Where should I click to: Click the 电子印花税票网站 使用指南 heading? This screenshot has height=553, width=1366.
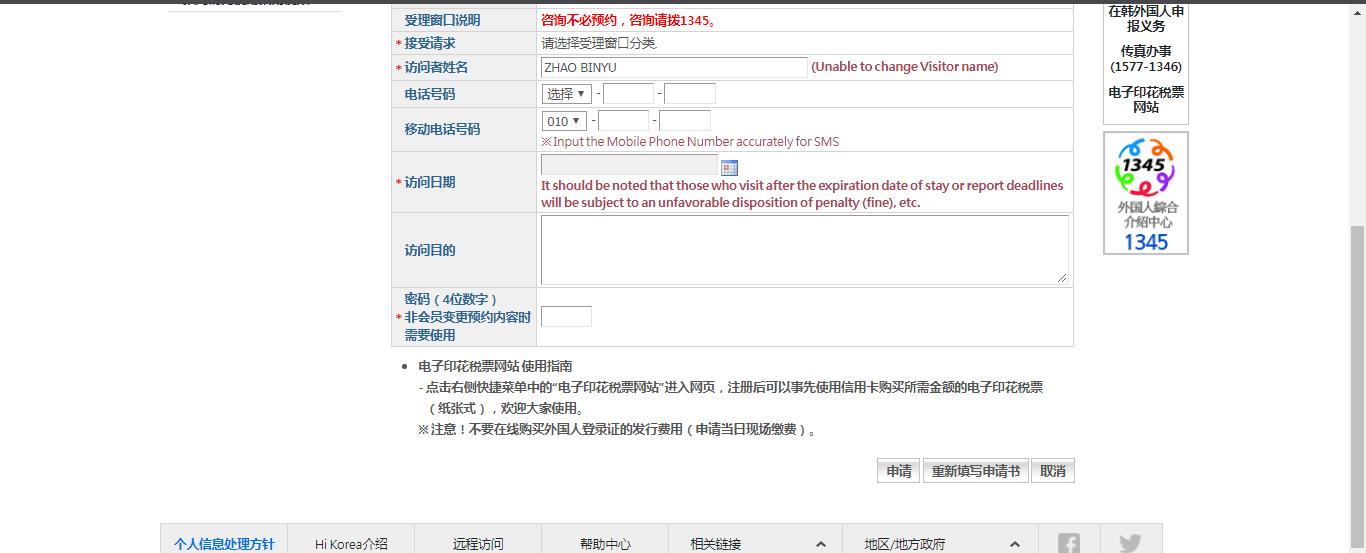point(495,367)
